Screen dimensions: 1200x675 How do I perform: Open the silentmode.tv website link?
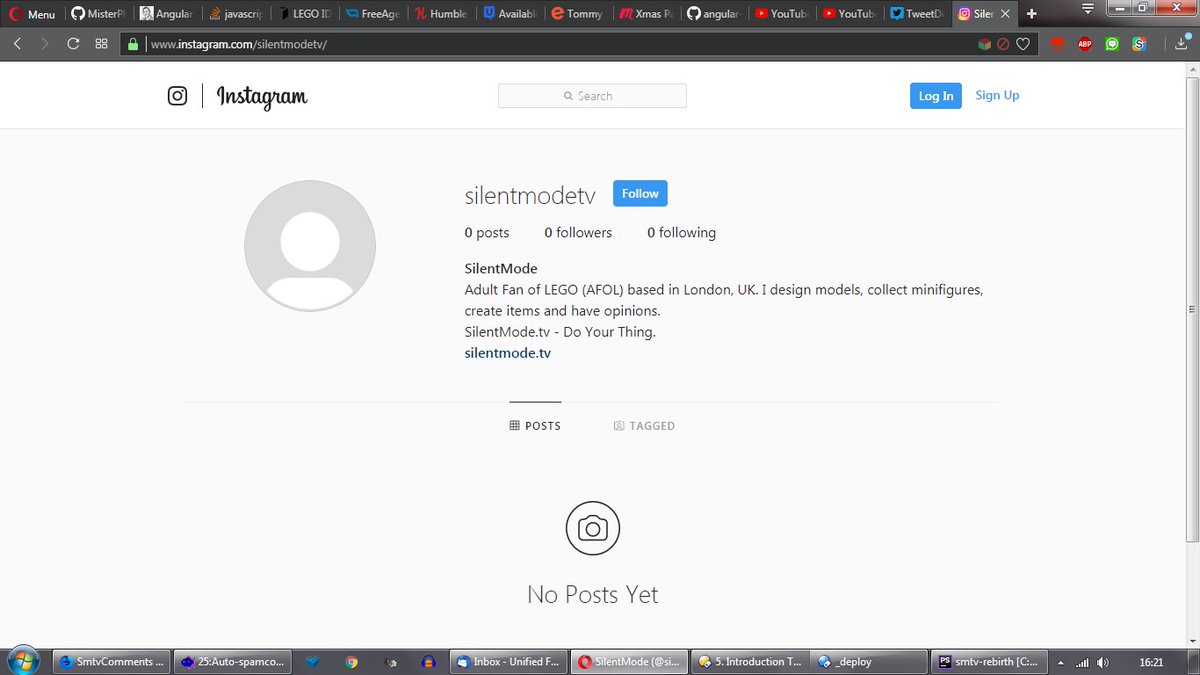[508, 353]
